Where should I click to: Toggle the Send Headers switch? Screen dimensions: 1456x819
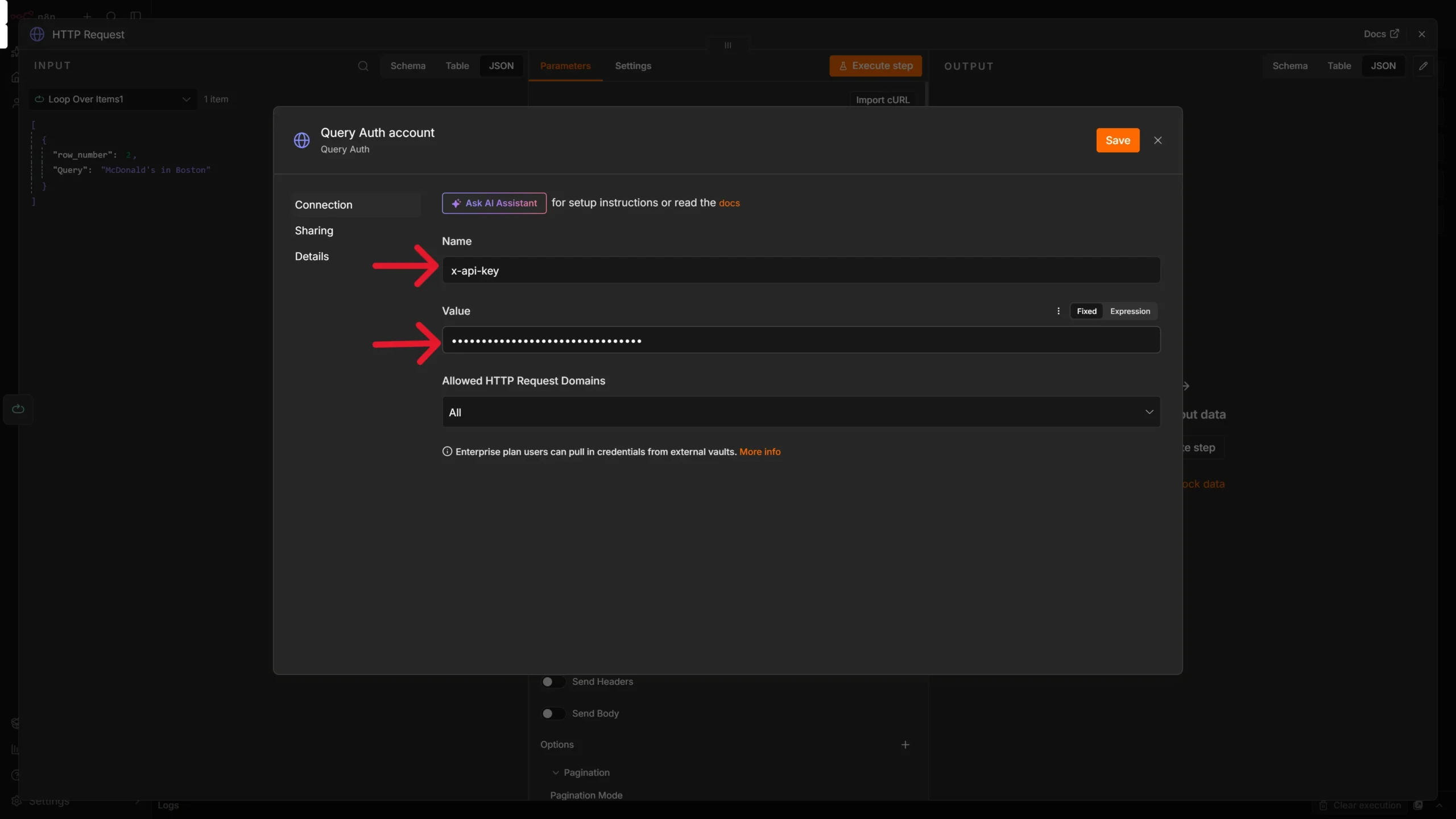click(553, 682)
